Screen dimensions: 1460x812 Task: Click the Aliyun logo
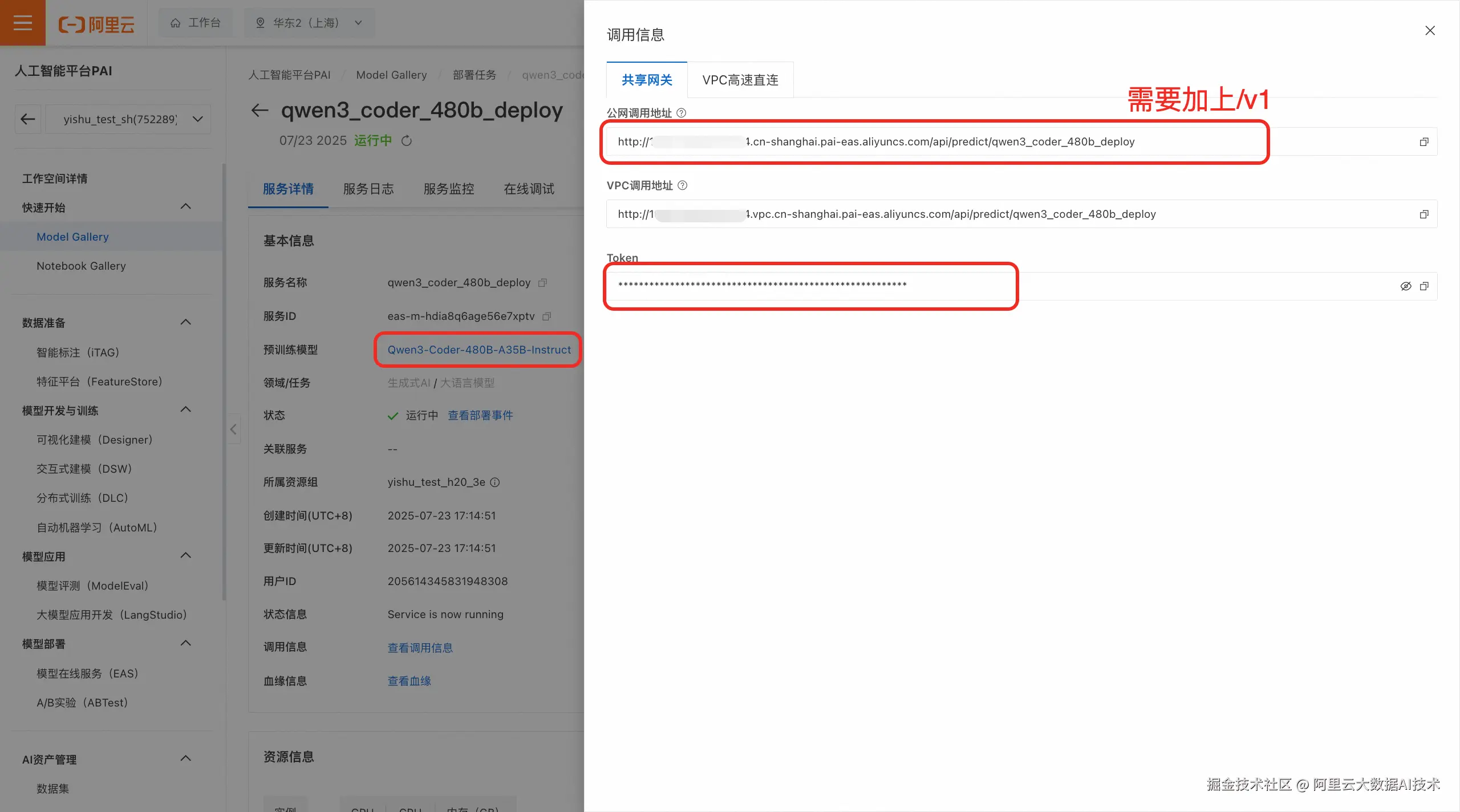click(x=96, y=23)
